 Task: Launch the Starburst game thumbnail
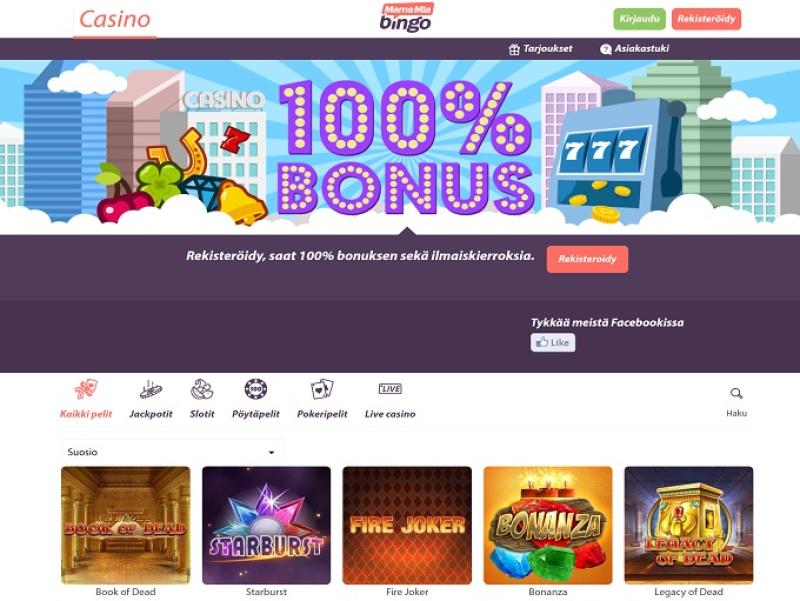click(x=266, y=525)
